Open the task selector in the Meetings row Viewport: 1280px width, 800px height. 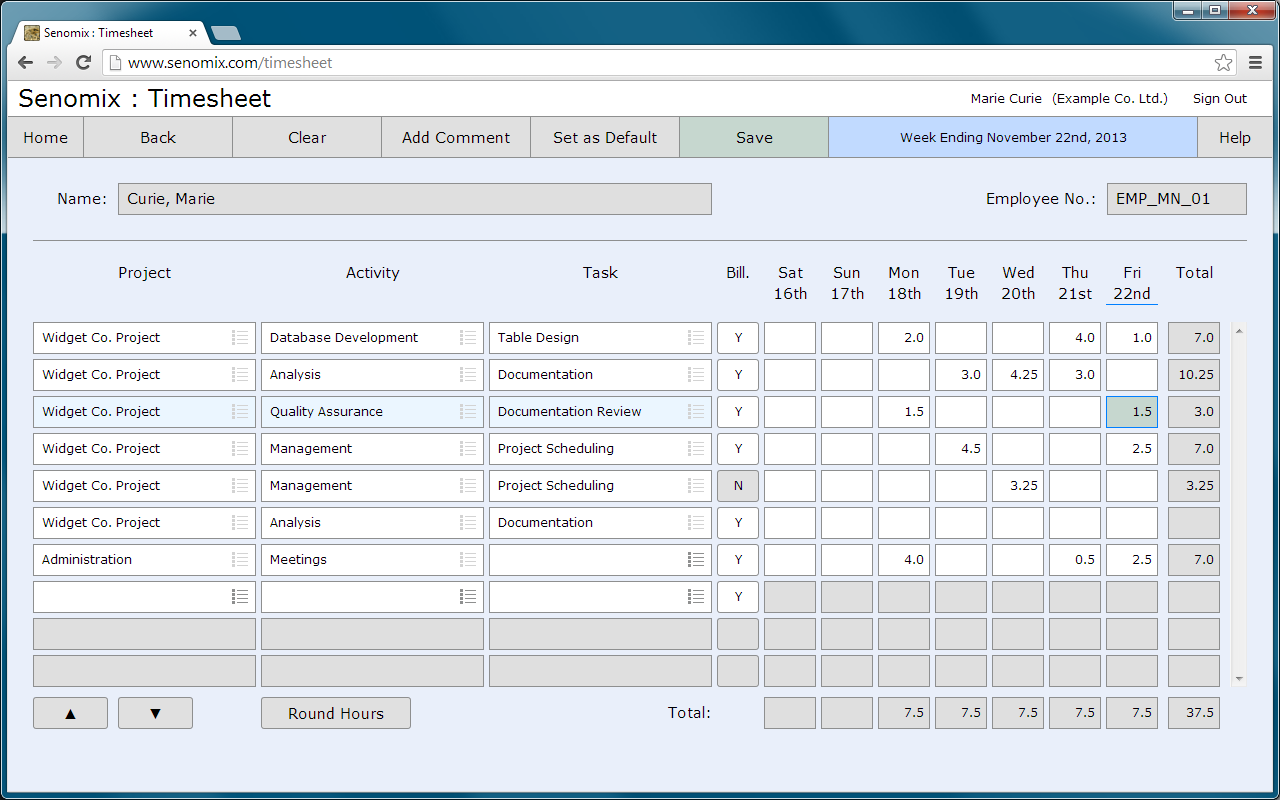695,559
